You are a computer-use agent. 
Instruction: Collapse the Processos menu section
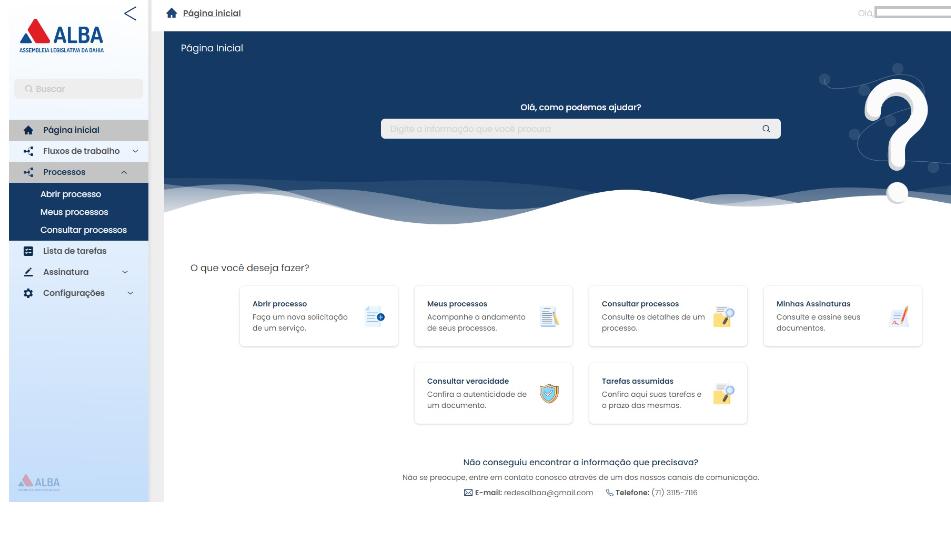click(x=124, y=172)
